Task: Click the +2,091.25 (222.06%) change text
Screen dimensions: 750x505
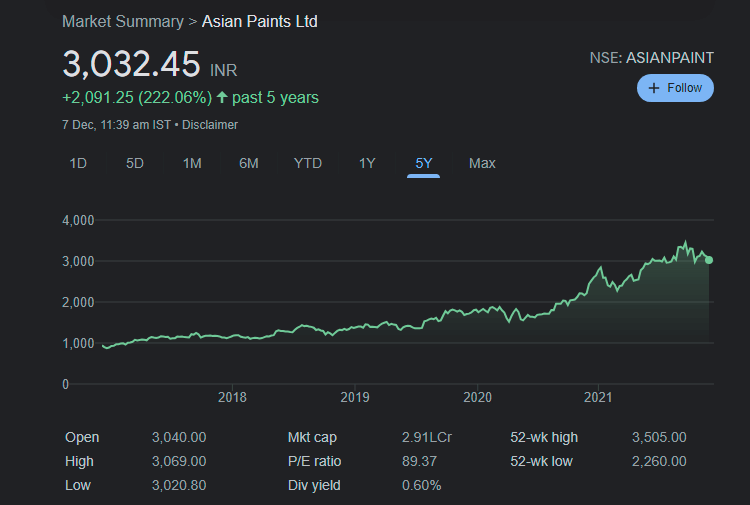Action: [137, 98]
